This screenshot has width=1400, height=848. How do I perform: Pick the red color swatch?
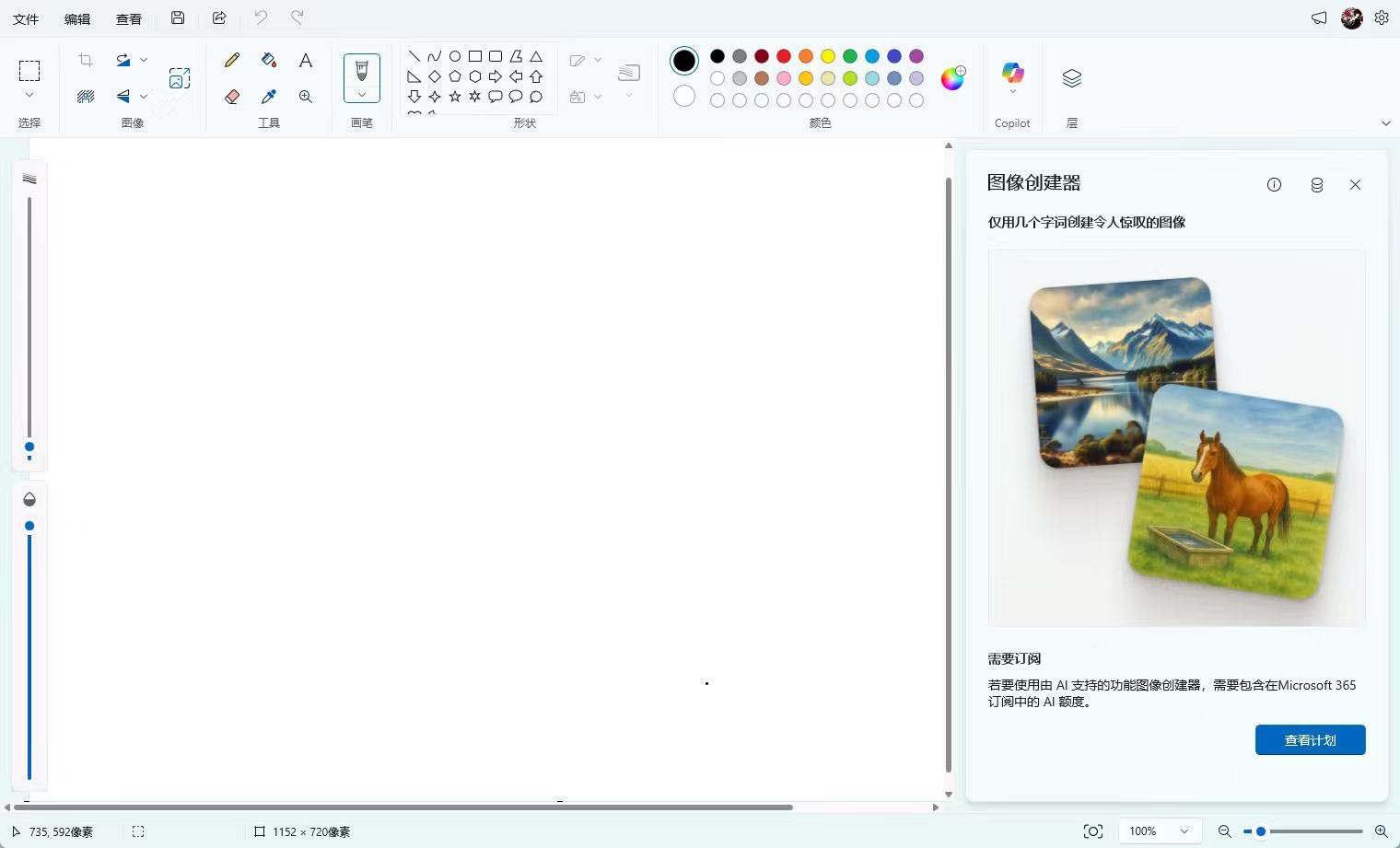point(784,56)
